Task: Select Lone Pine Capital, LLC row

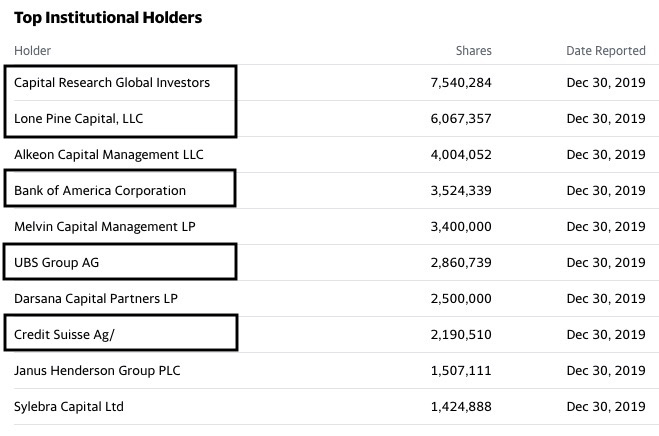Action: coord(79,118)
